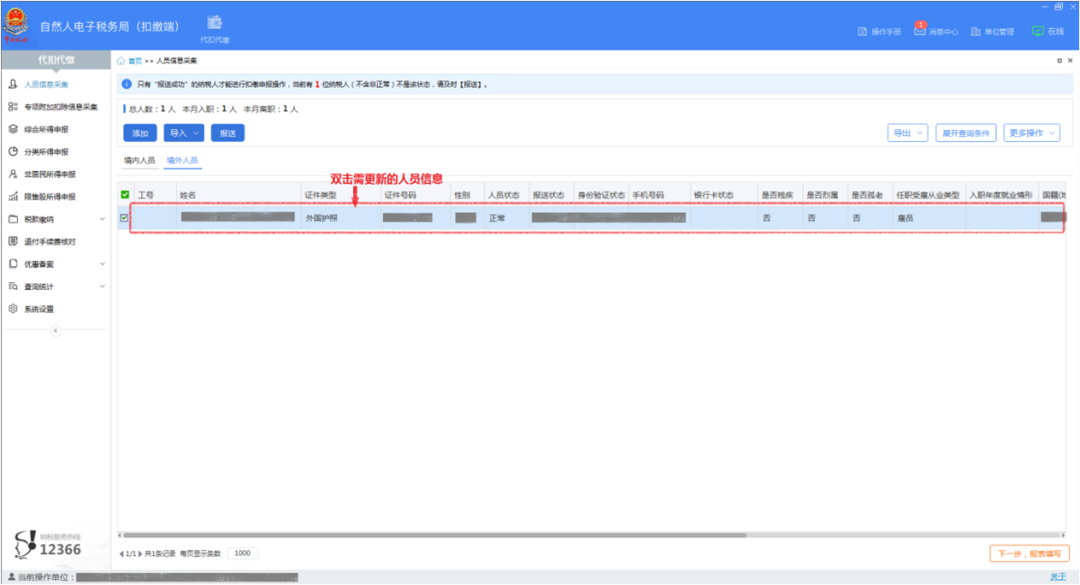The height and width of the screenshot is (585, 1080).
Task: Open 综合所得申报 layers icon in sidebar
Action: click(13, 129)
